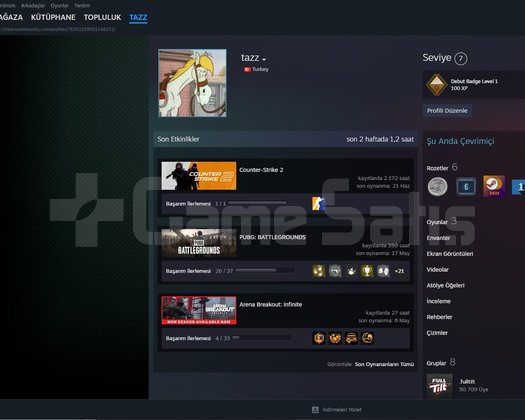This screenshot has height=420, width=525.
Task: Show remaining +21 PUBG achievements
Action: tap(399, 271)
